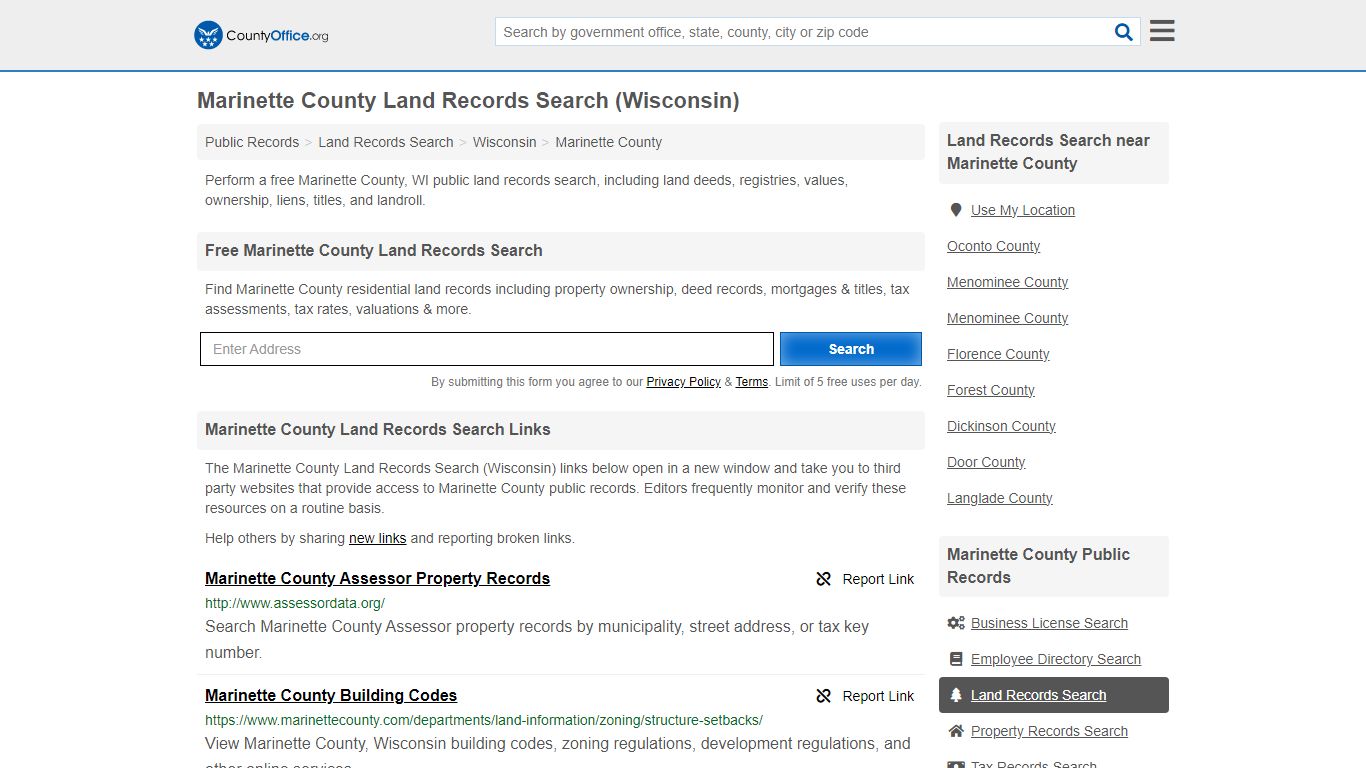The height and width of the screenshot is (768, 1366).
Task: Open Langlade County link
Action: click(x=1000, y=498)
